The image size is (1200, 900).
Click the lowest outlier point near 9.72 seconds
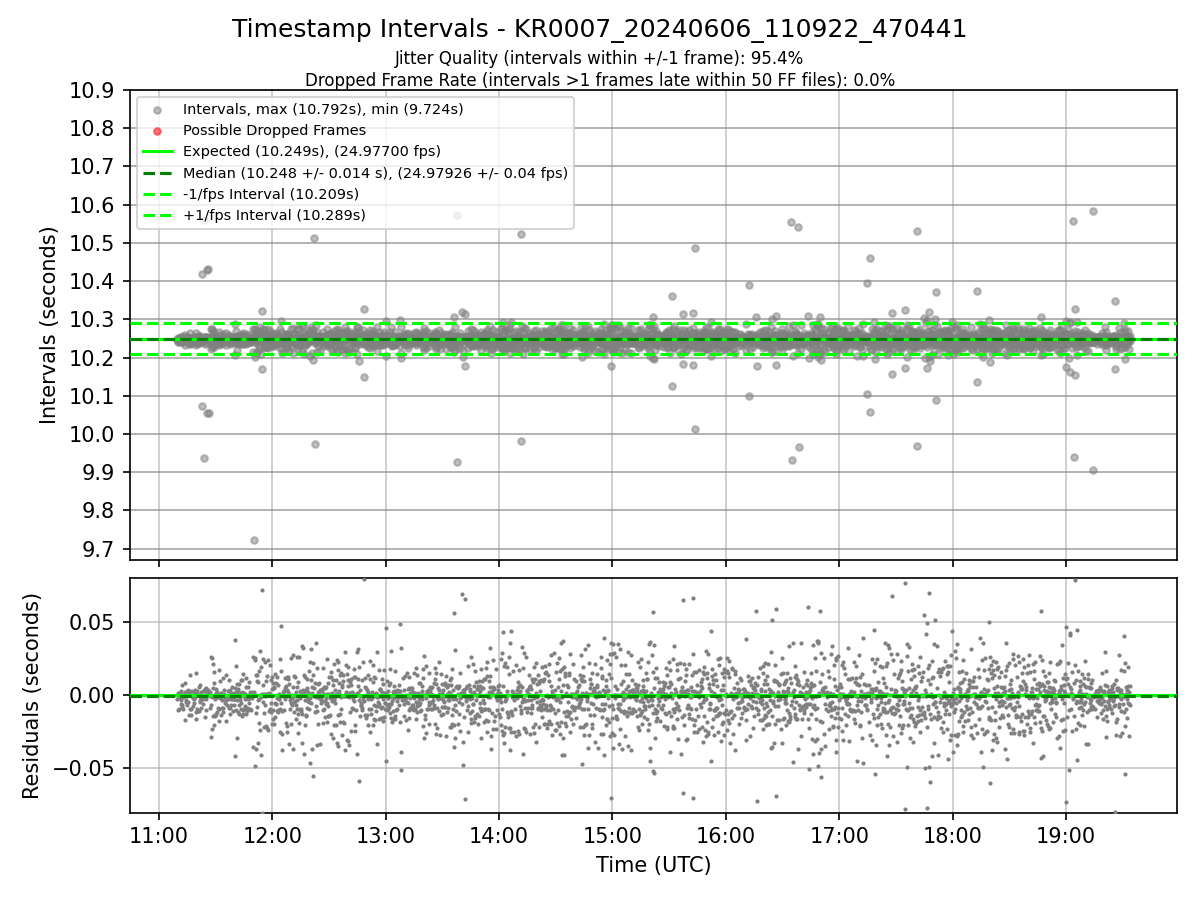[254, 540]
